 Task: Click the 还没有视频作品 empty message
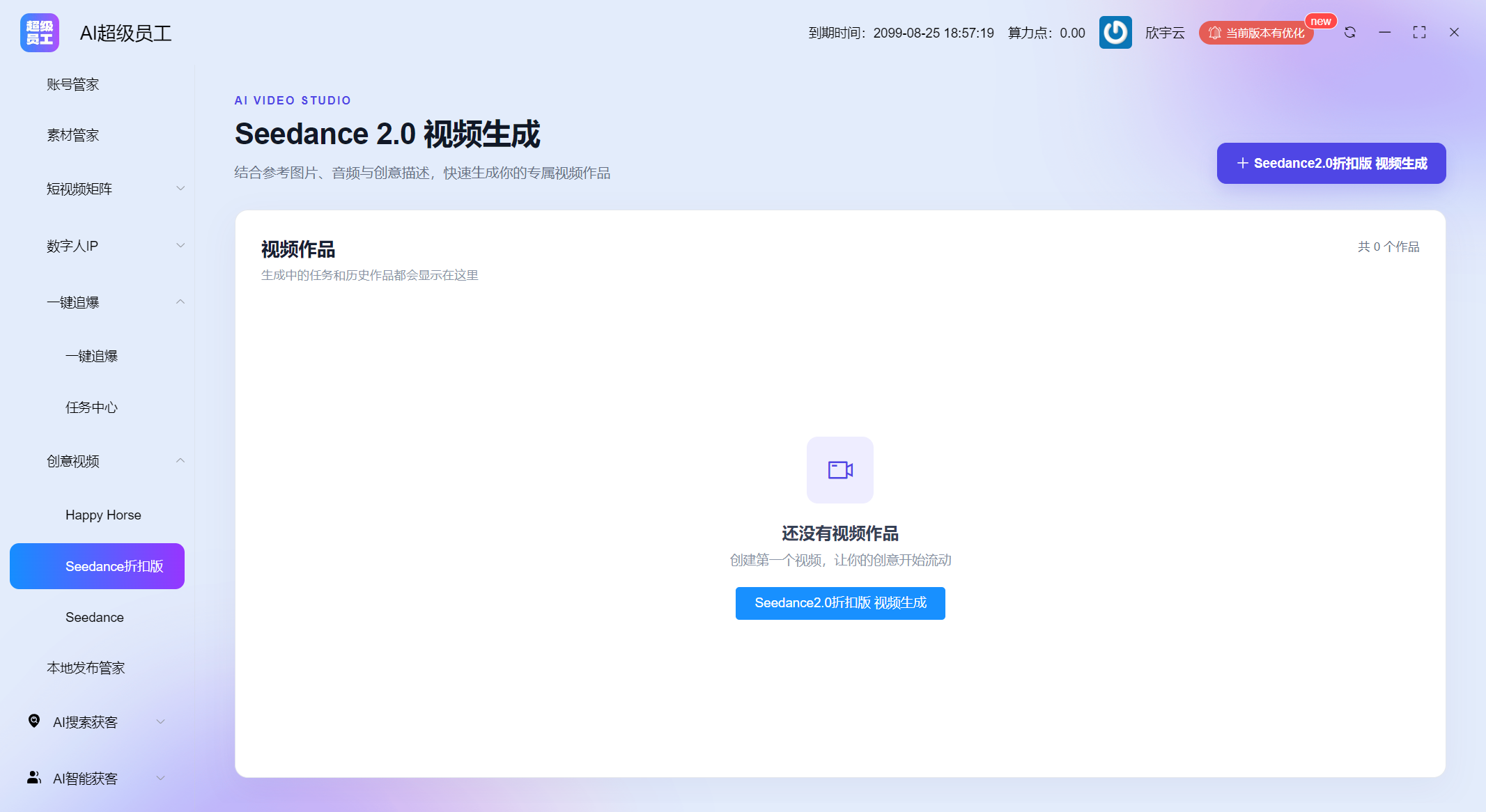coord(840,533)
